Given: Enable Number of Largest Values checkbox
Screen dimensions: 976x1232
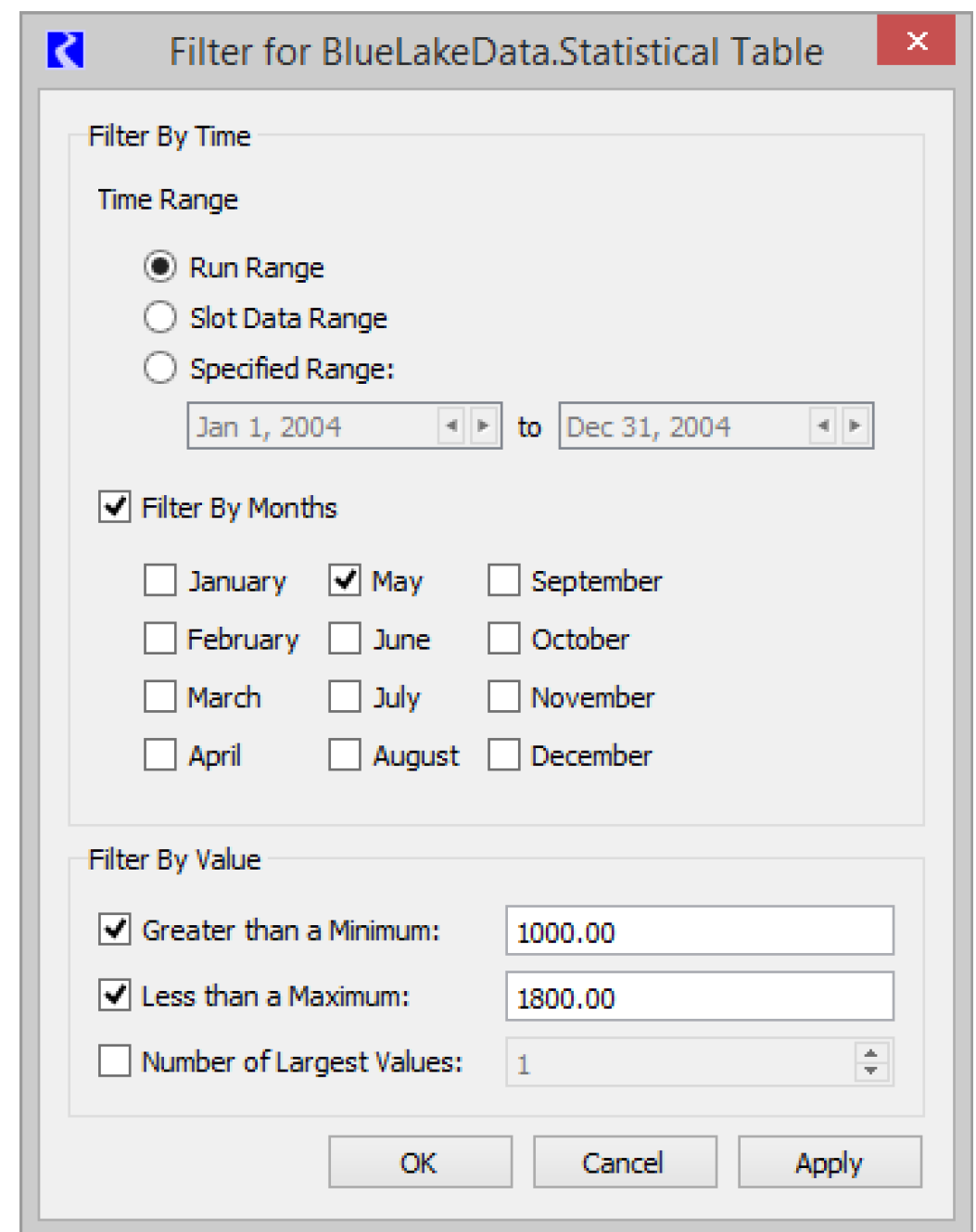Looking at the screenshot, I should tap(115, 1061).
